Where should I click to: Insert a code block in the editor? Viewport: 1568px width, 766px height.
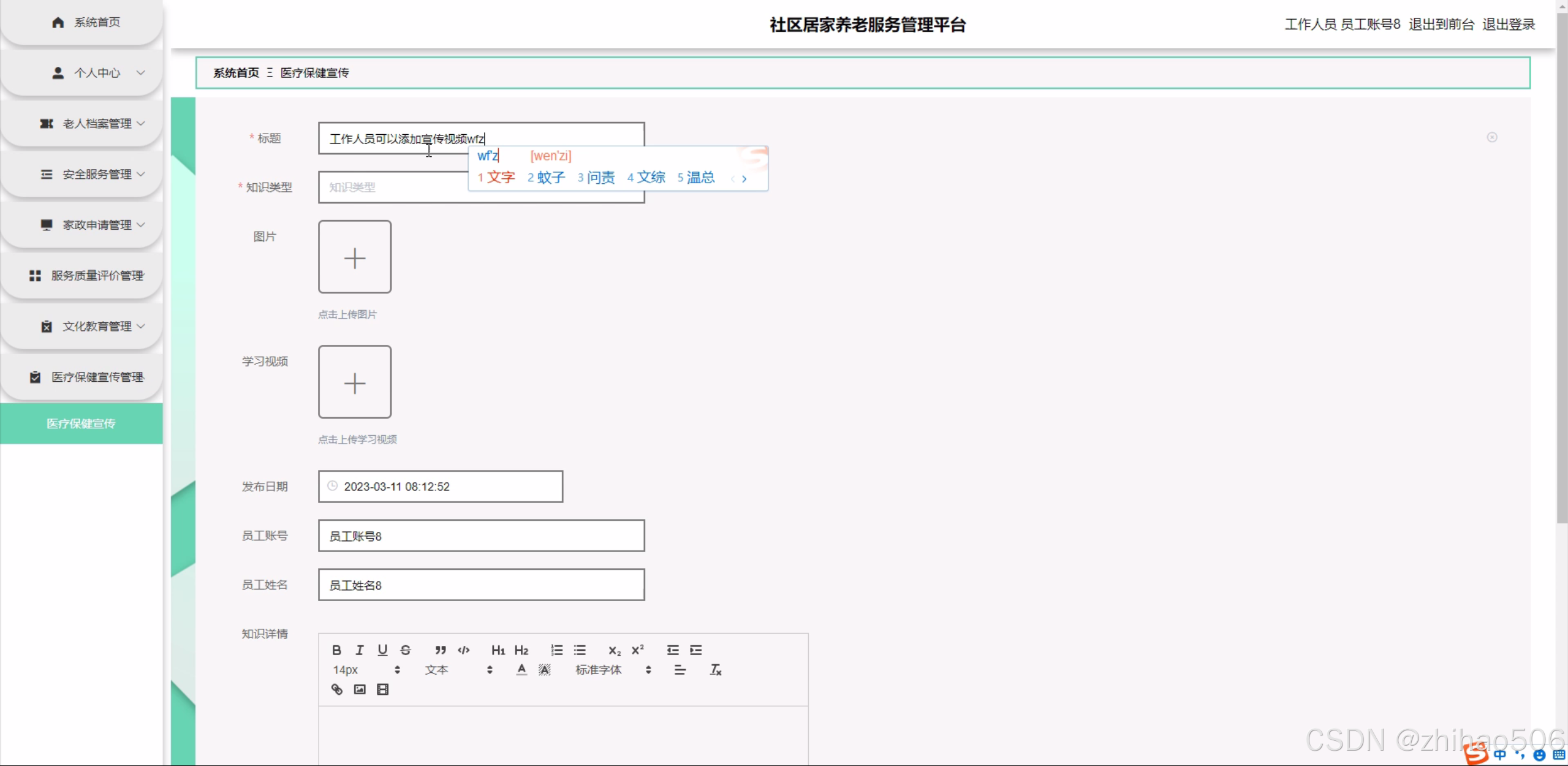click(x=464, y=650)
